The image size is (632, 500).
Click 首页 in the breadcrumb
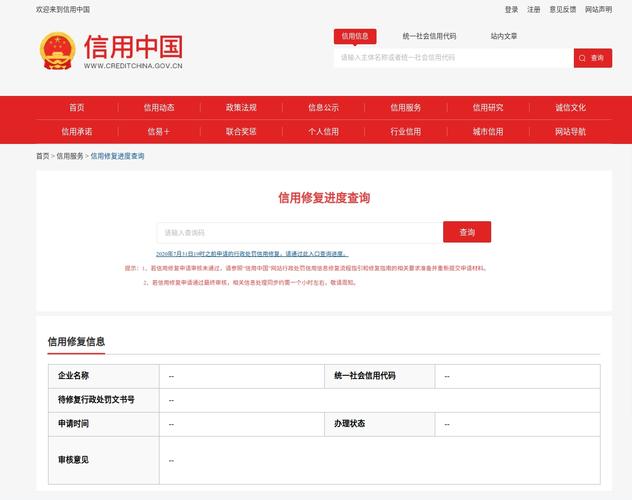[43, 156]
